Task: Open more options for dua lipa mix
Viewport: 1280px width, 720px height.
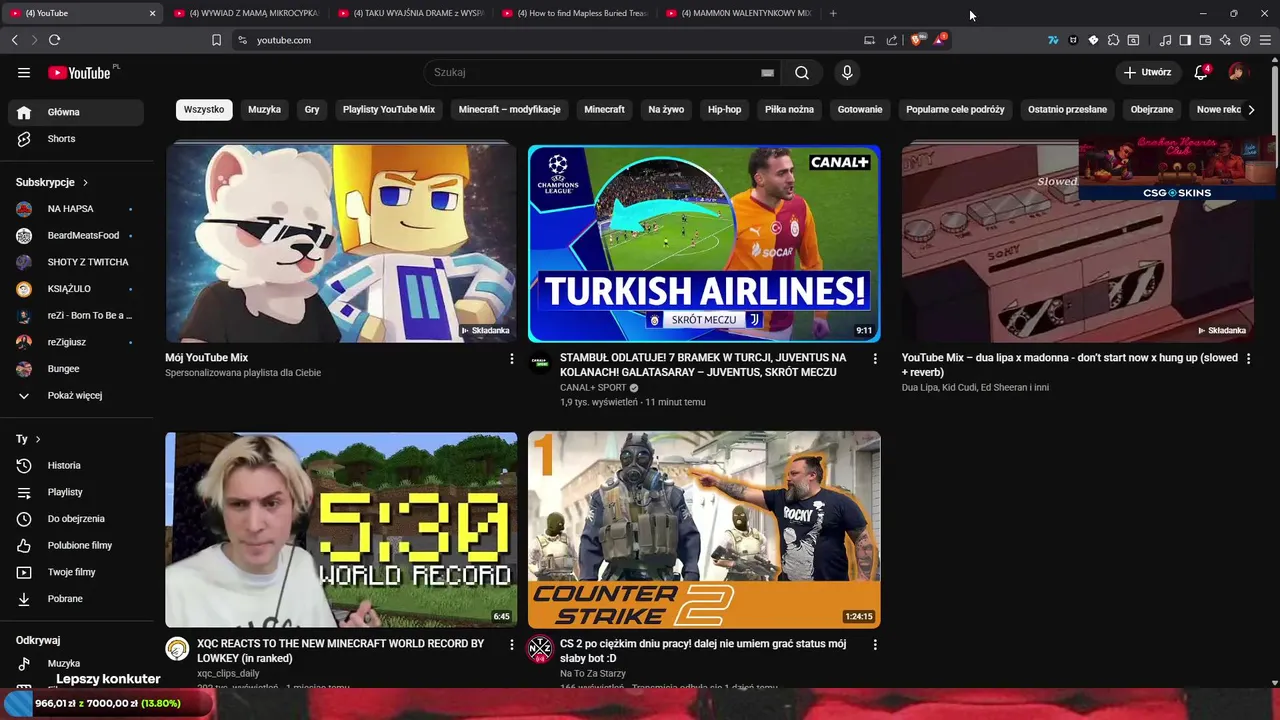Action: pyautogui.click(x=1248, y=358)
